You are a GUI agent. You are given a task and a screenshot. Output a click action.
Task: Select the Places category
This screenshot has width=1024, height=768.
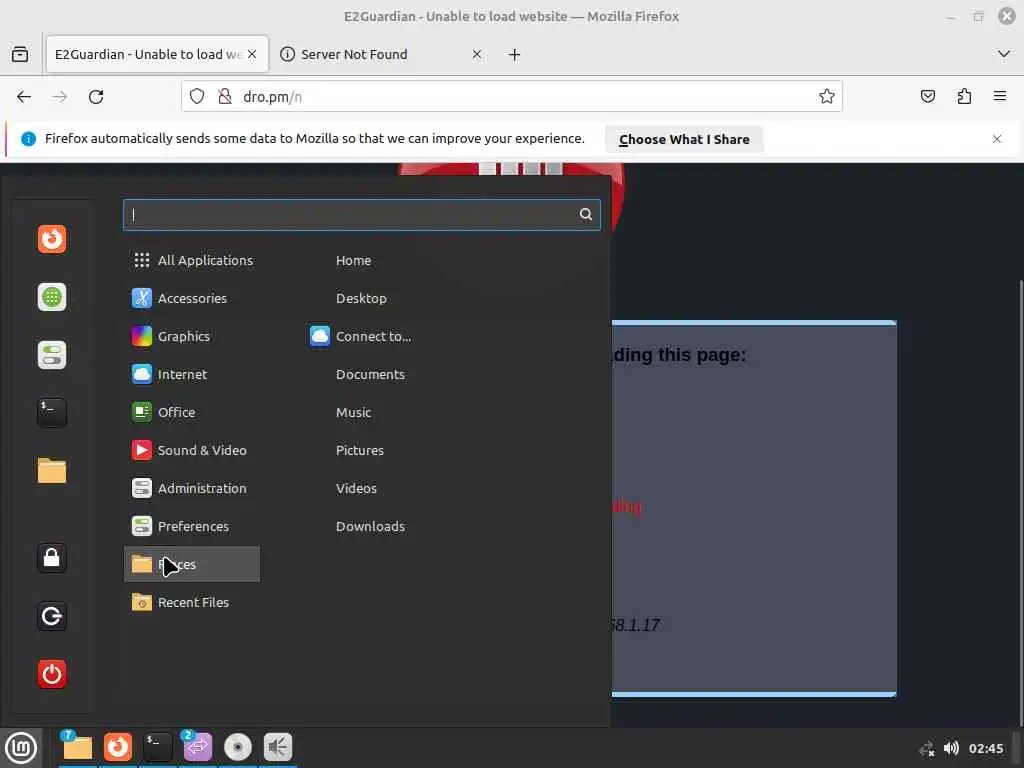coord(192,564)
